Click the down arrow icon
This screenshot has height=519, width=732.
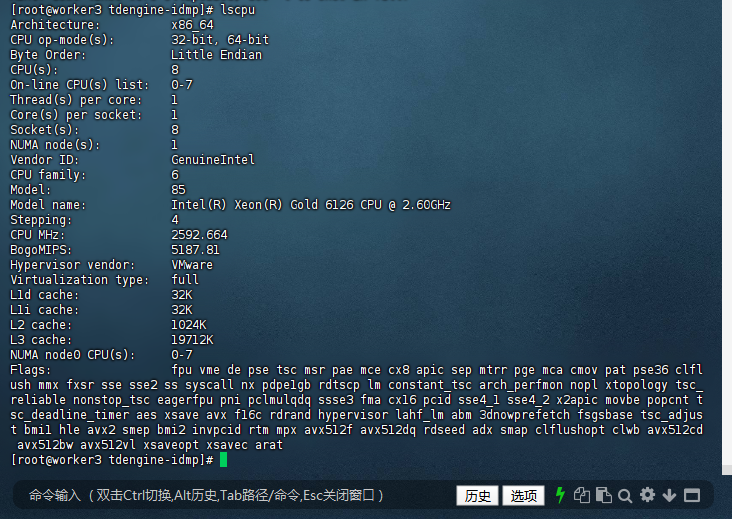[669, 495]
